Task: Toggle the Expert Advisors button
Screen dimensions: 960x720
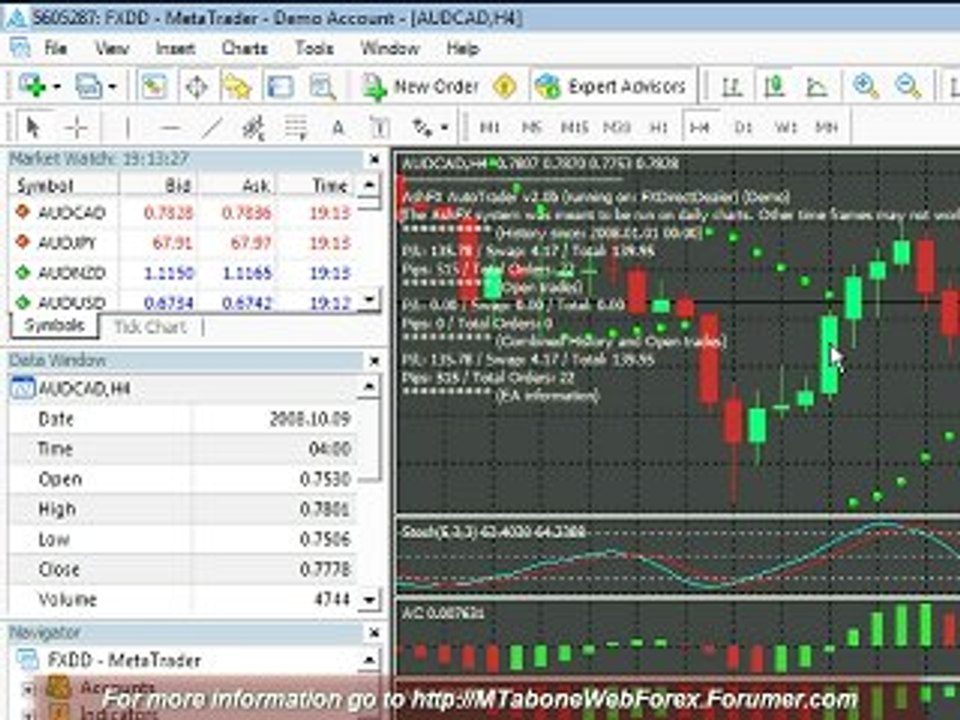Action: (610, 87)
